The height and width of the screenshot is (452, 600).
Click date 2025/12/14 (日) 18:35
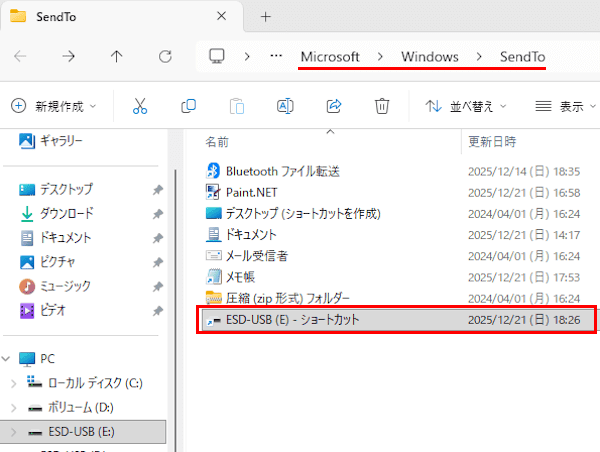[x=524, y=171]
